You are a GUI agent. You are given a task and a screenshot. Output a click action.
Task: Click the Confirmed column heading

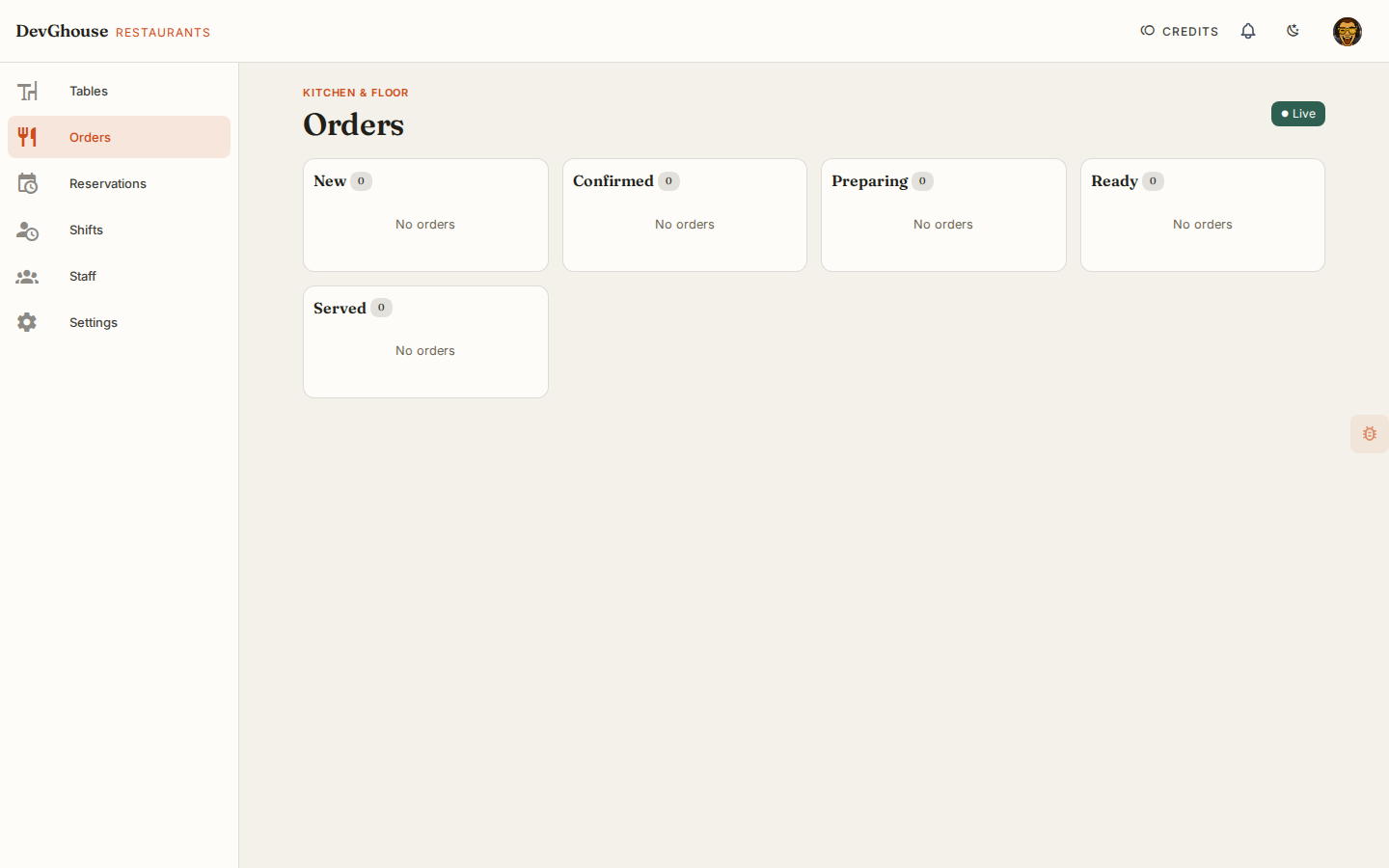click(x=613, y=181)
